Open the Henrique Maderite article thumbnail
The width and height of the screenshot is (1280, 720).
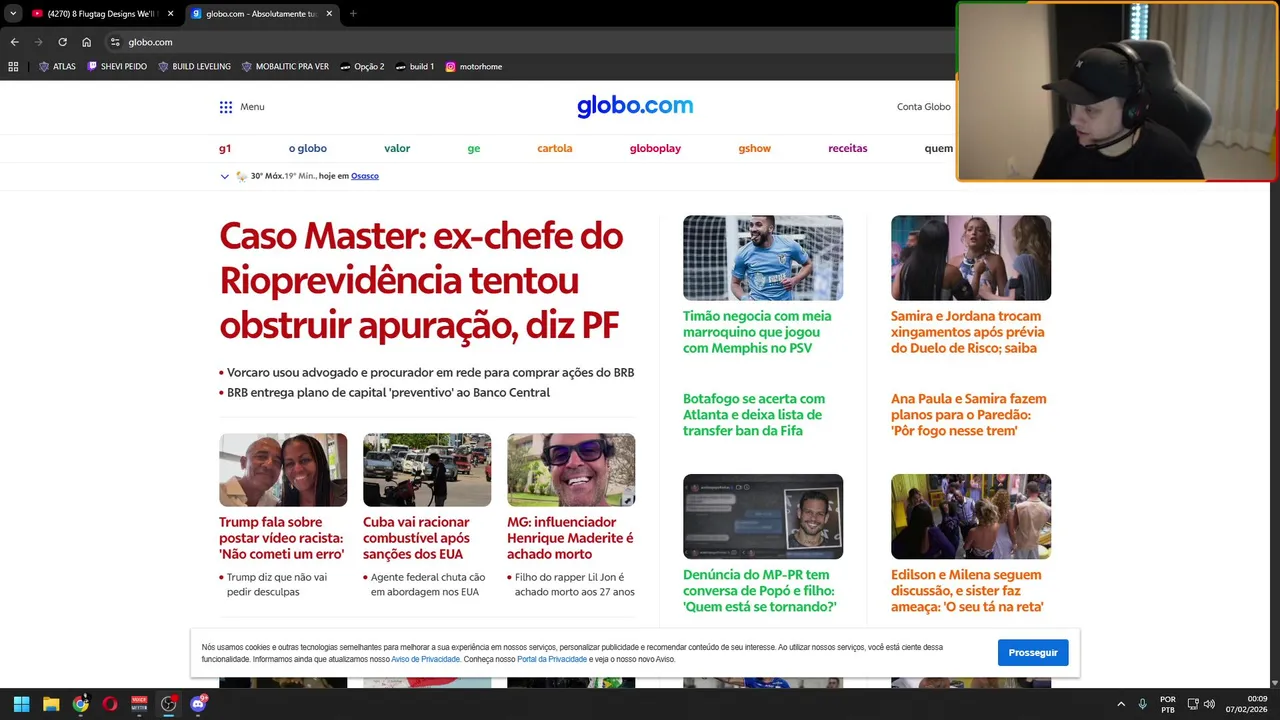[x=571, y=470]
